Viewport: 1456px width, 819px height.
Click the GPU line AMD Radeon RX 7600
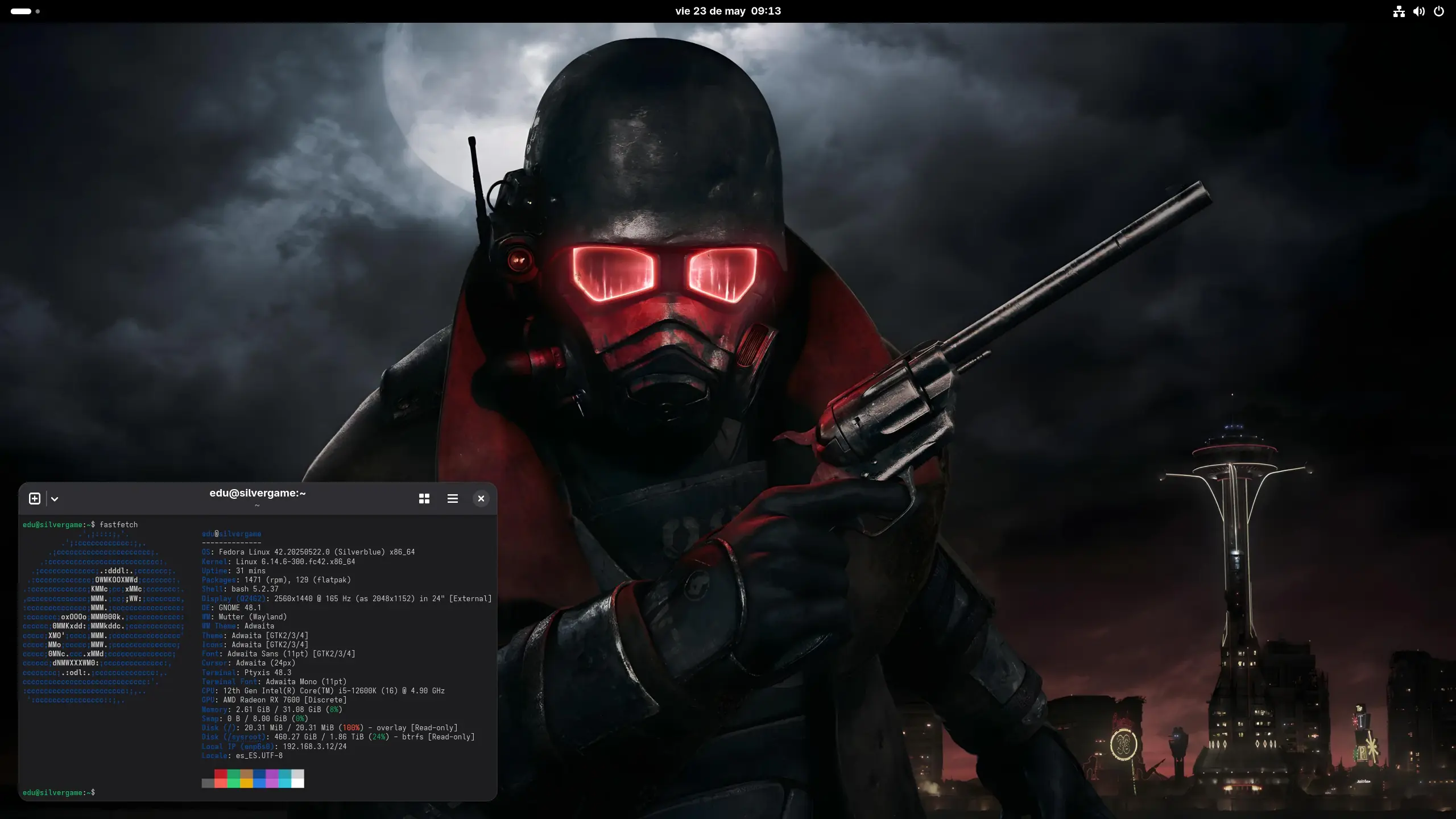[274, 700]
